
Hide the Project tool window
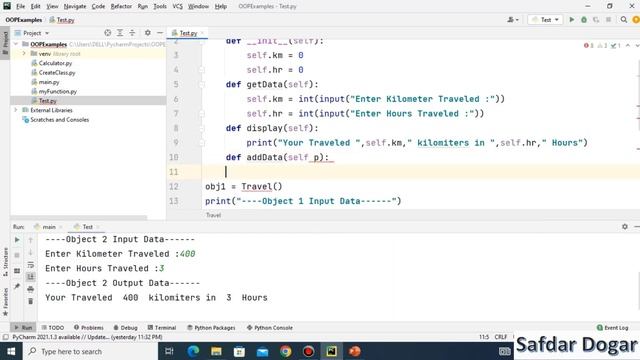pos(160,33)
